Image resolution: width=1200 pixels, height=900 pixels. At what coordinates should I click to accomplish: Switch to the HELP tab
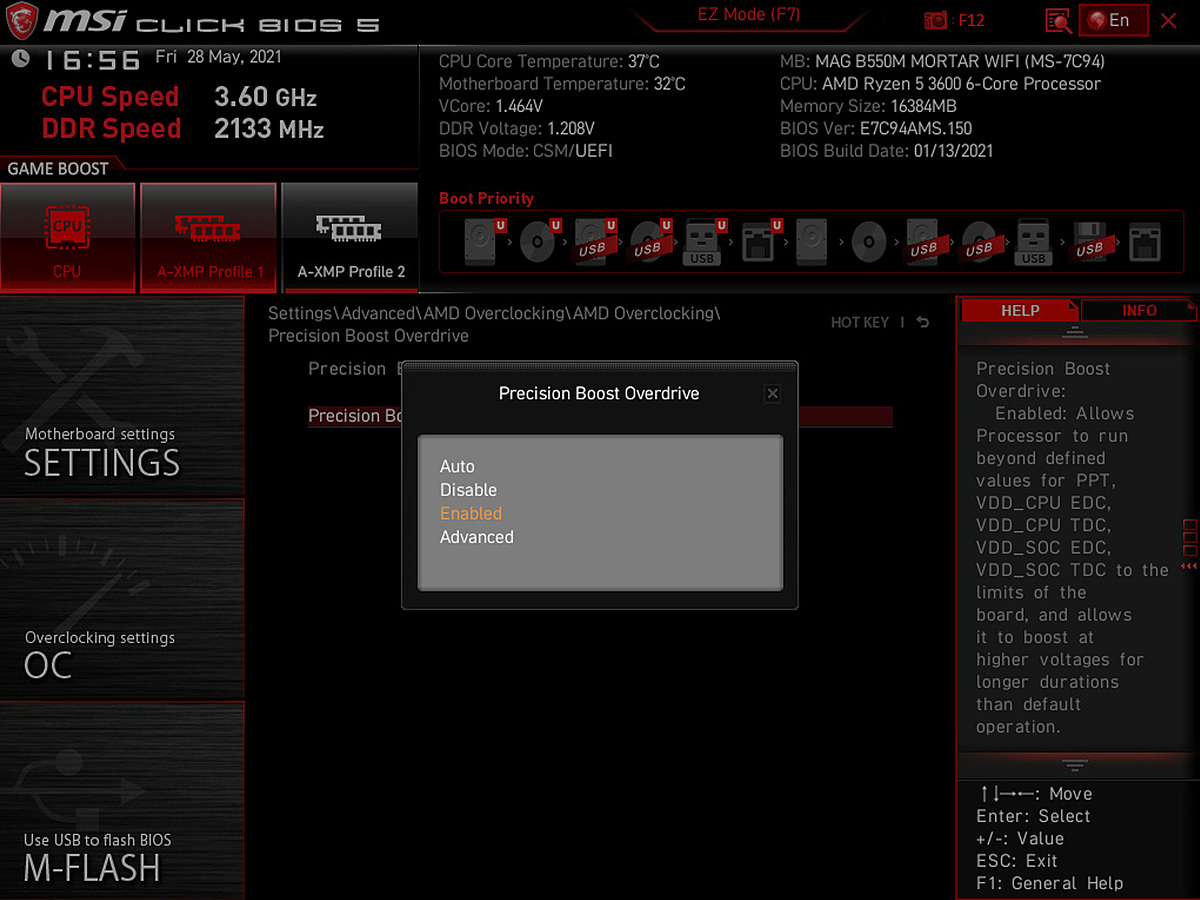coord(1020,310)
